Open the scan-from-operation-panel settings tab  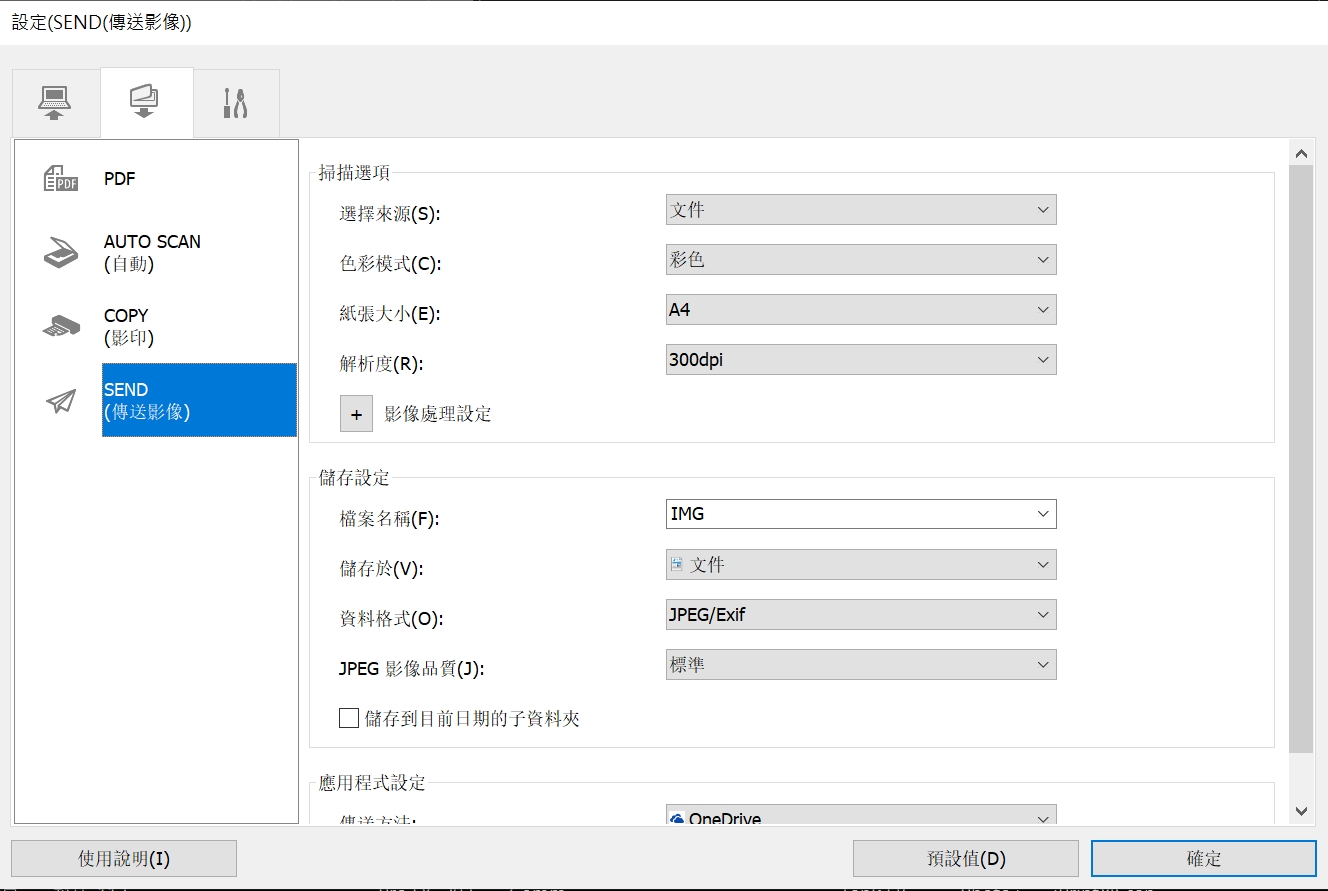pyautogui.click(x=146, y=103)
